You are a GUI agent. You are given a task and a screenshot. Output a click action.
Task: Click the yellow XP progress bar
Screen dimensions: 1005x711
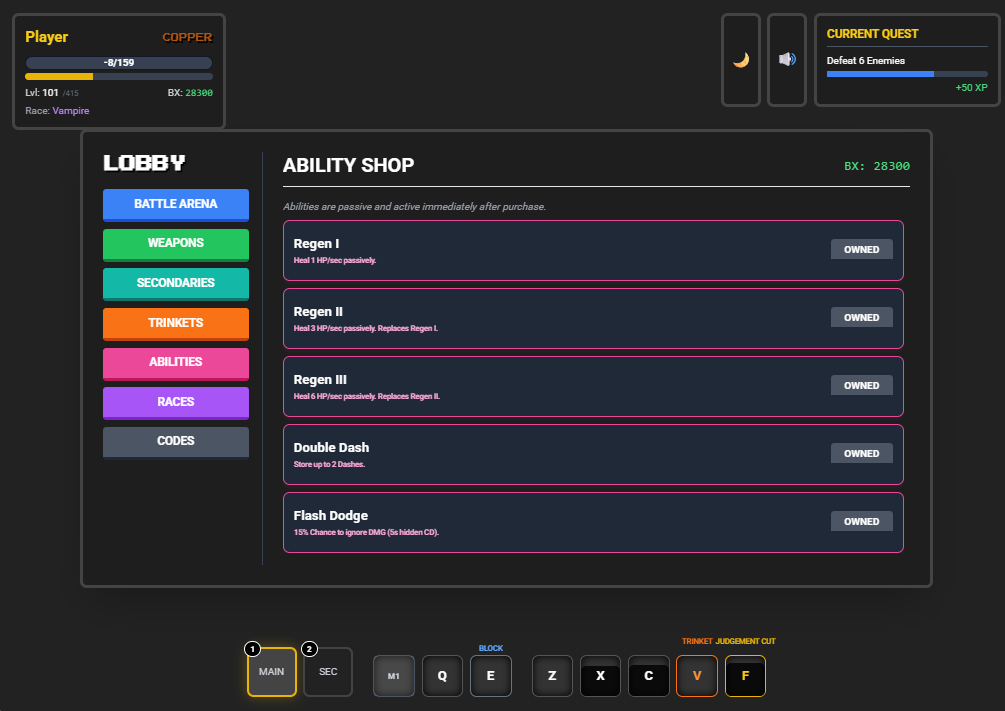coord(119,77)
